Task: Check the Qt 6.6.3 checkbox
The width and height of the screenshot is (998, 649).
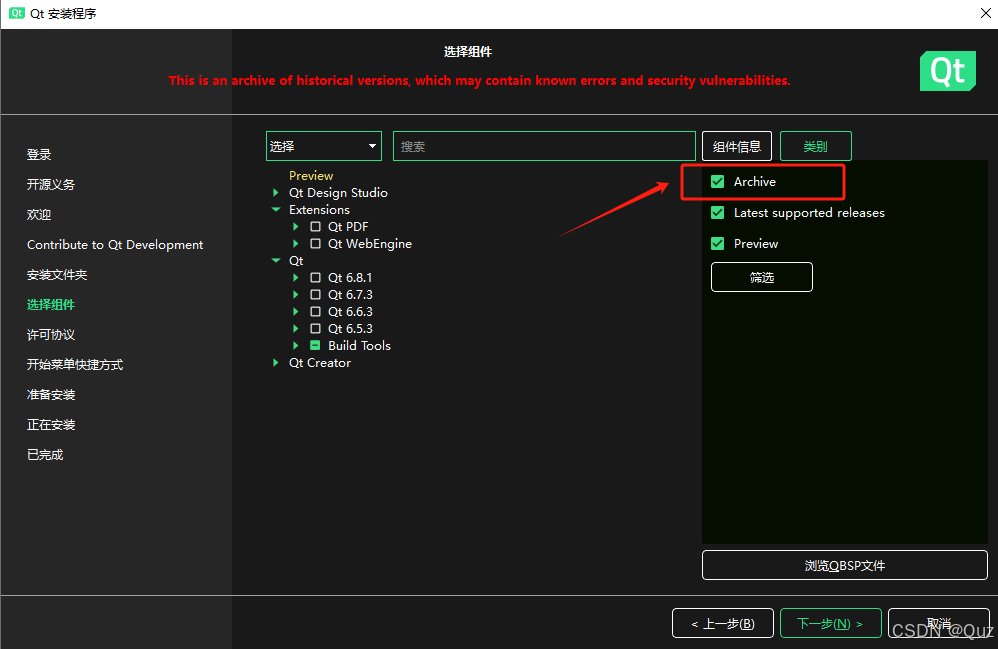Action: click(x=315, y=312)
